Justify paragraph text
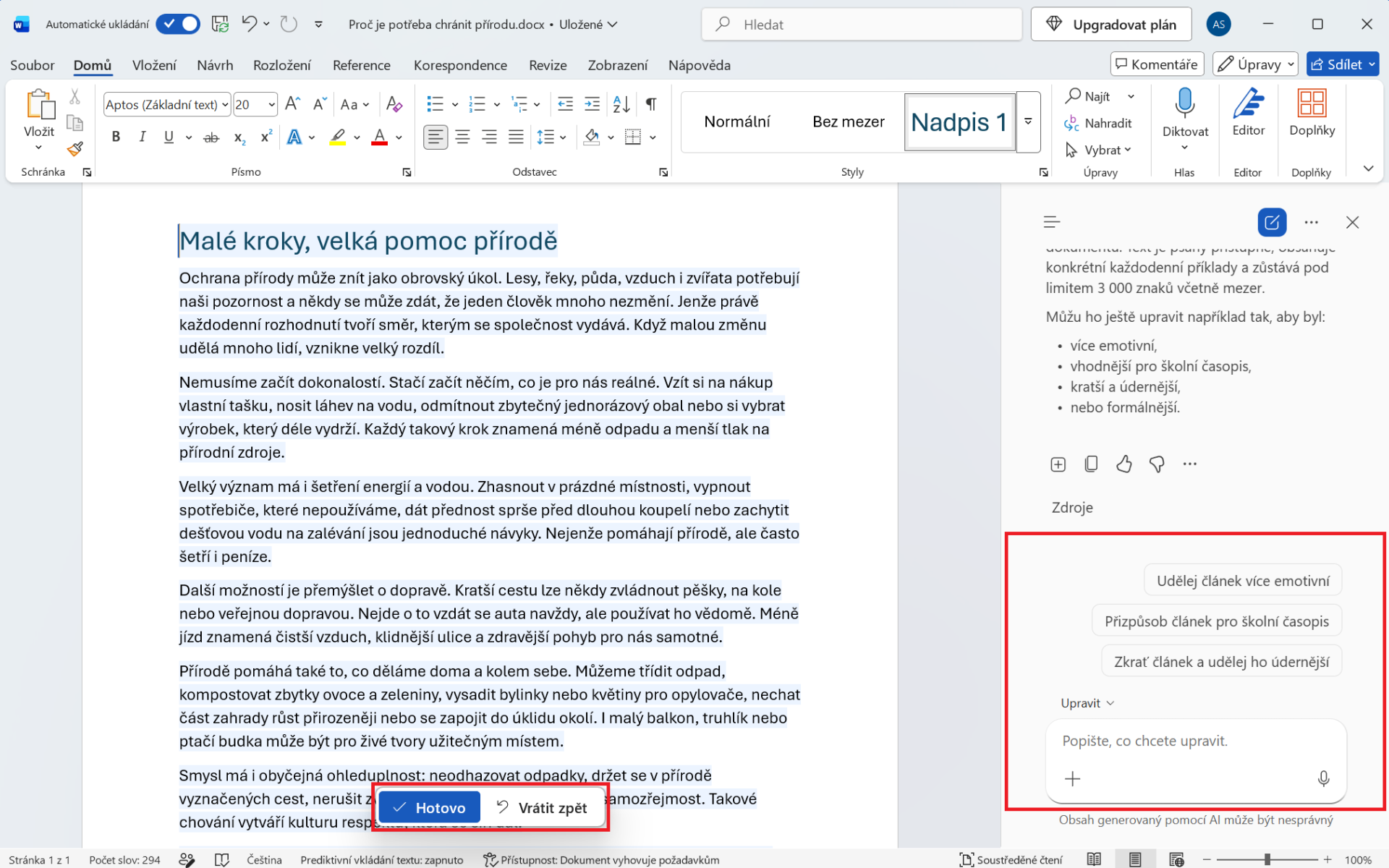The height and width of the screenshot is (868, 1389). [516, 137]
